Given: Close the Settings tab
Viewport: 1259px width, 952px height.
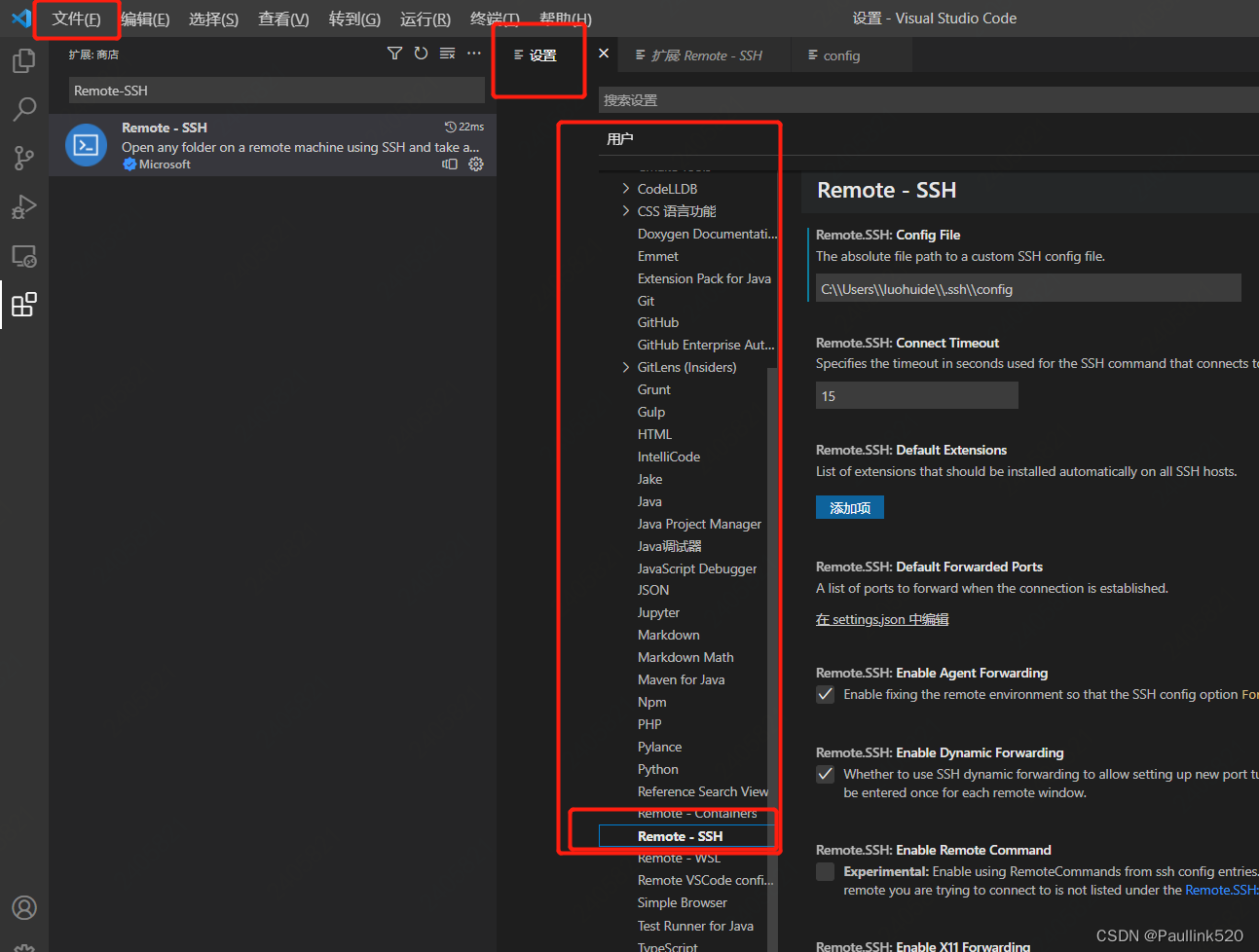Looking at the screenshot, I should [x=604, y=54].
